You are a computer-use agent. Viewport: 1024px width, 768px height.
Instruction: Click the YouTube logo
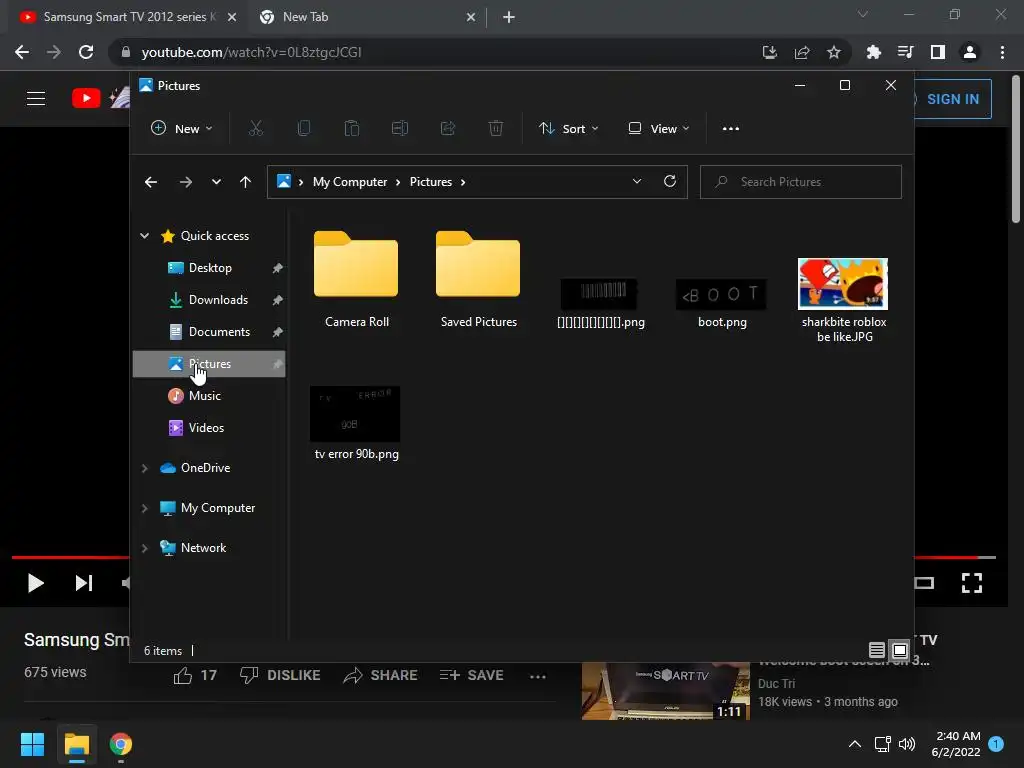click(86, 98)
